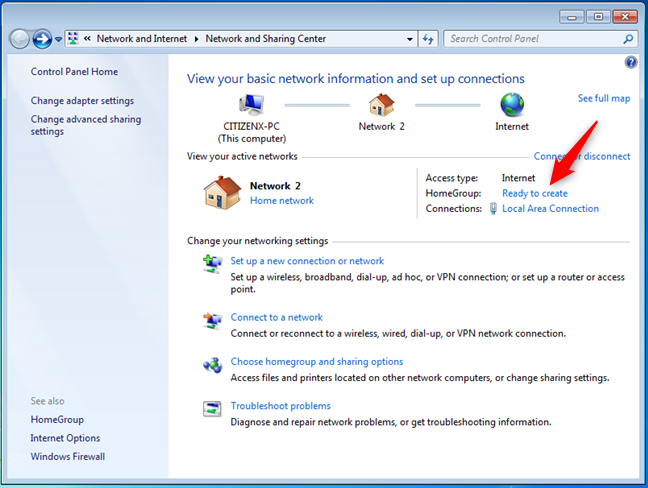
Task: Click Connect to a network link
Action: click(x=276, y=317)
